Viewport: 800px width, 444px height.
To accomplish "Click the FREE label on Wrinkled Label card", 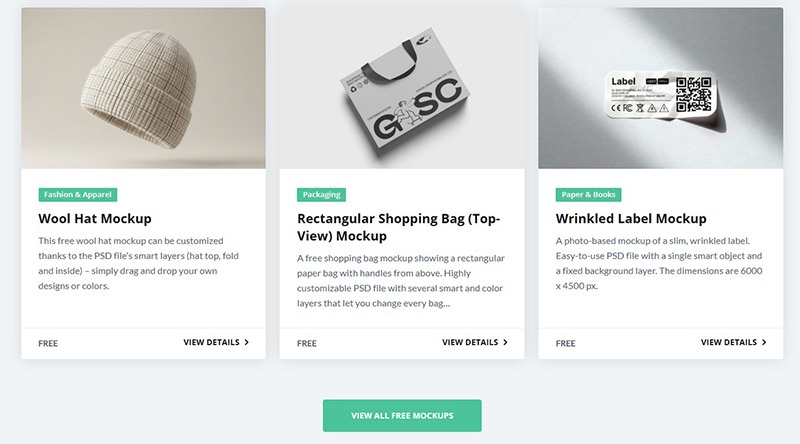I will coord(565,343).
